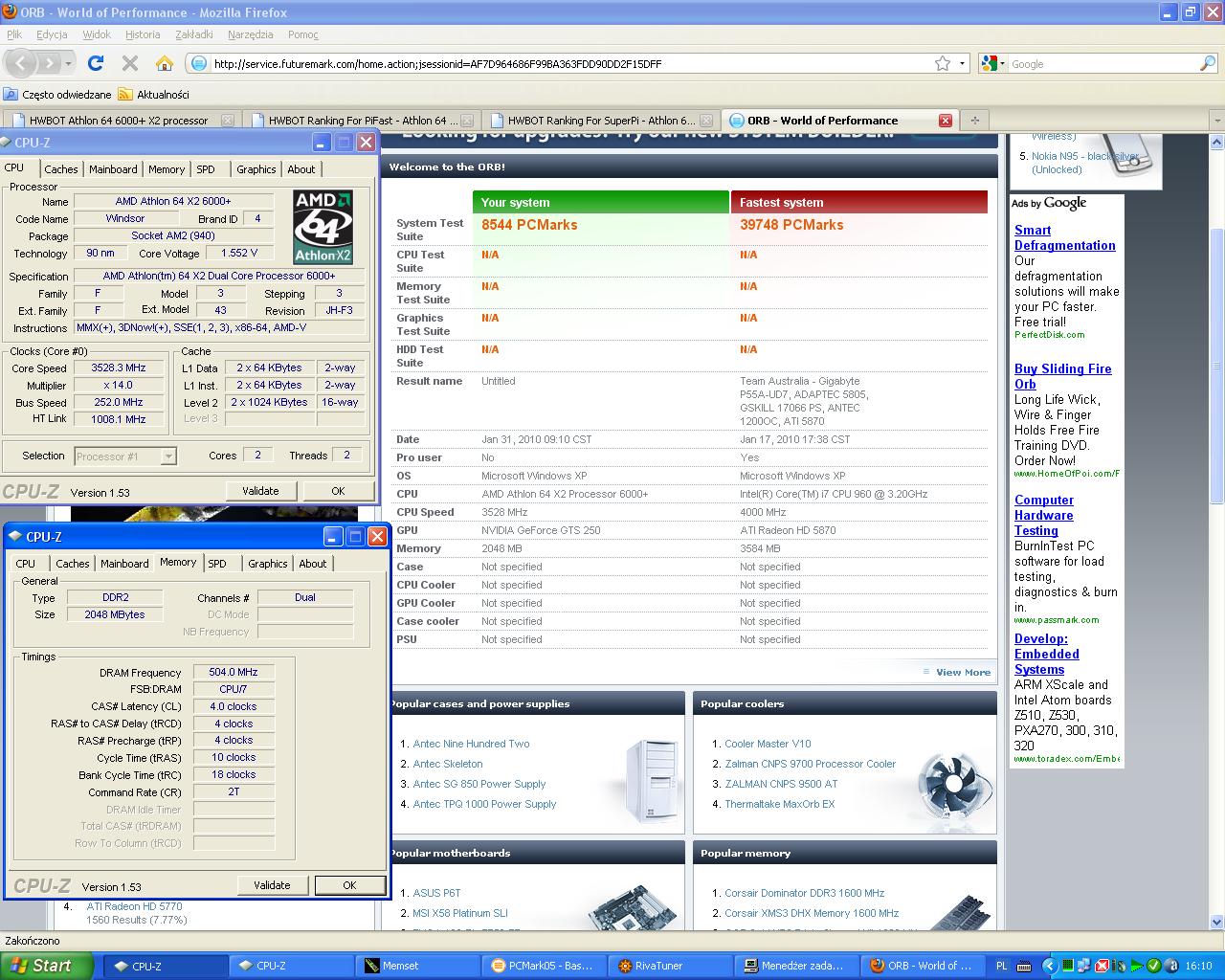Click the View More link
The height and width of the screenshot is (980, 1225).
[x=963, y=672]
